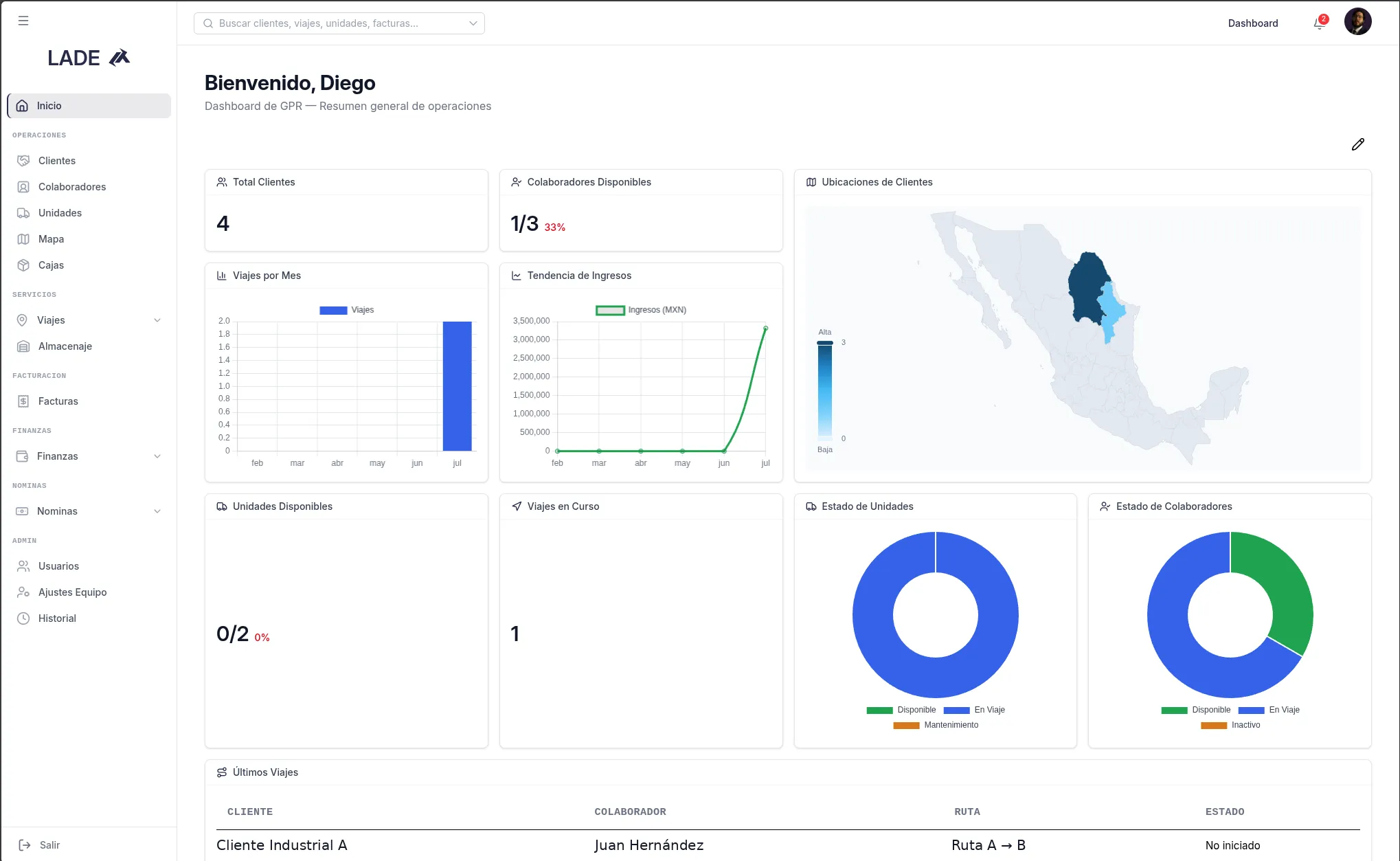1400x861 pixels.
Task: Go to Inicio in sidebar
Action: pyautogui.click(x=89, y=106)
